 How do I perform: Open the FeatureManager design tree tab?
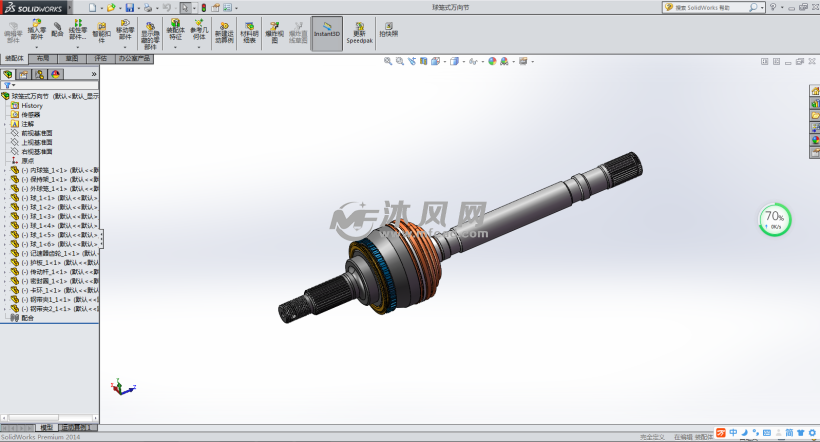tap(8, 74)
